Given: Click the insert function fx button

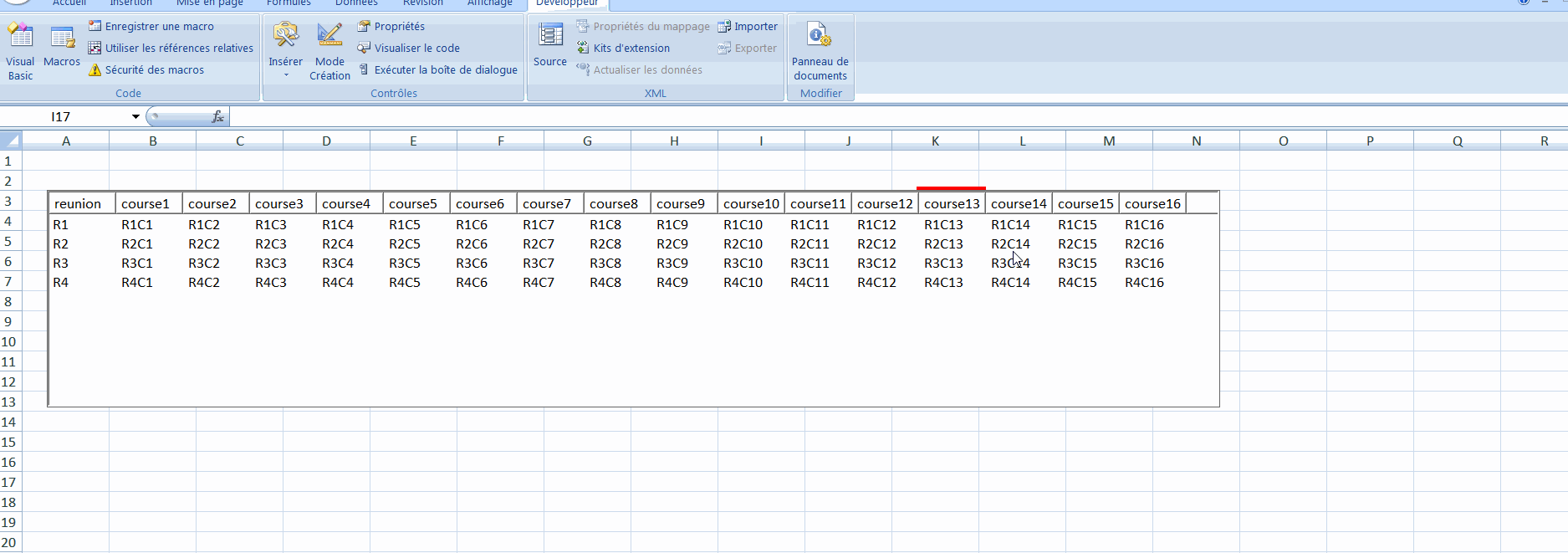Looking at the screenshot, I should (x=217, y=116).
